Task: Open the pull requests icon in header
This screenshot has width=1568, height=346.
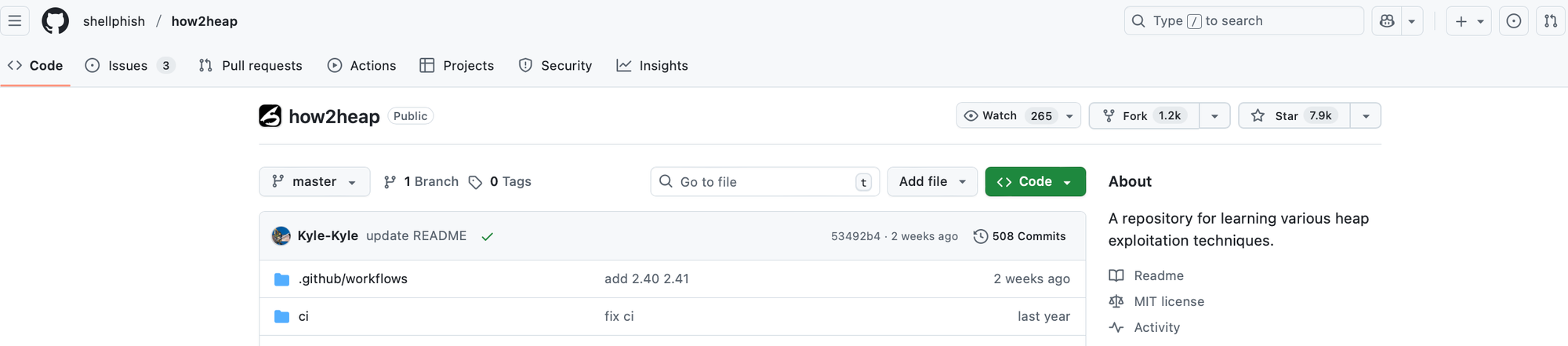Action: (1551, 21)
